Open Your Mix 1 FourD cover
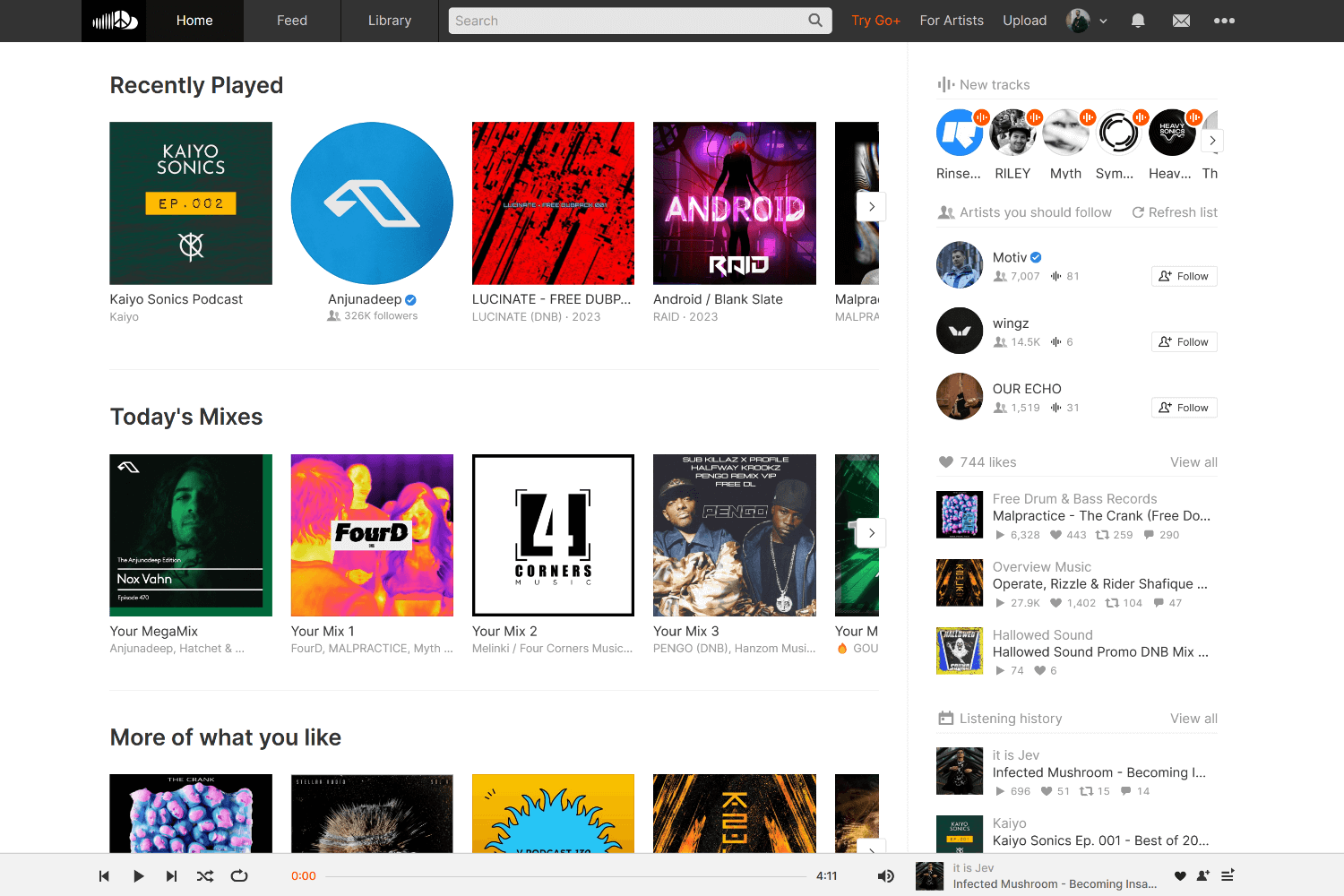 point(372,535)
